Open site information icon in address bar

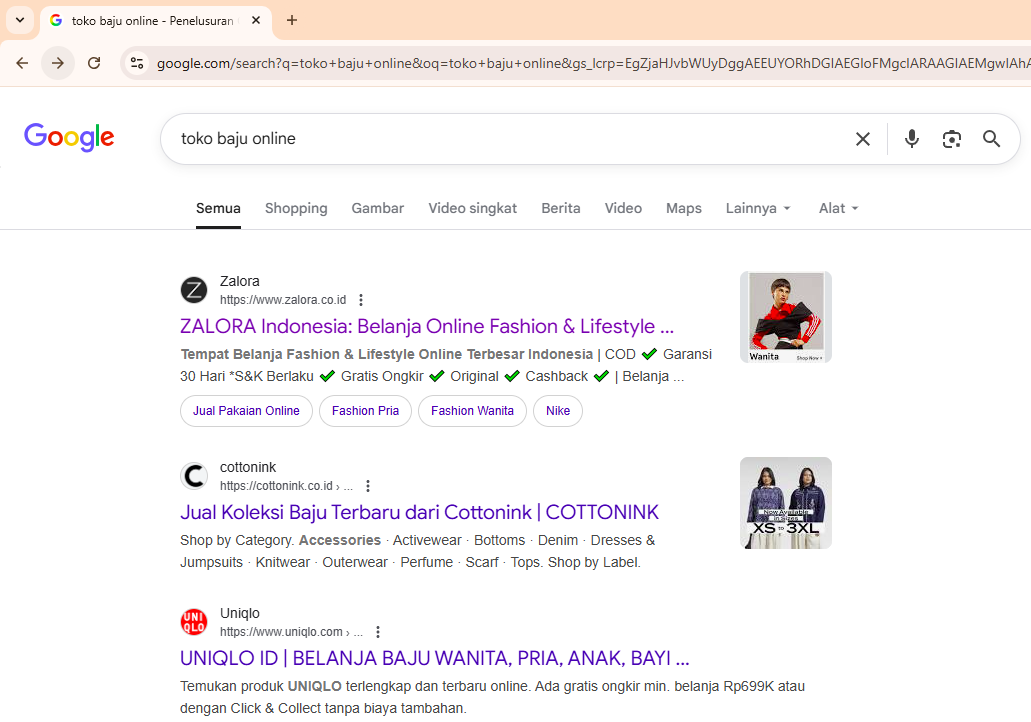(137, 63)
